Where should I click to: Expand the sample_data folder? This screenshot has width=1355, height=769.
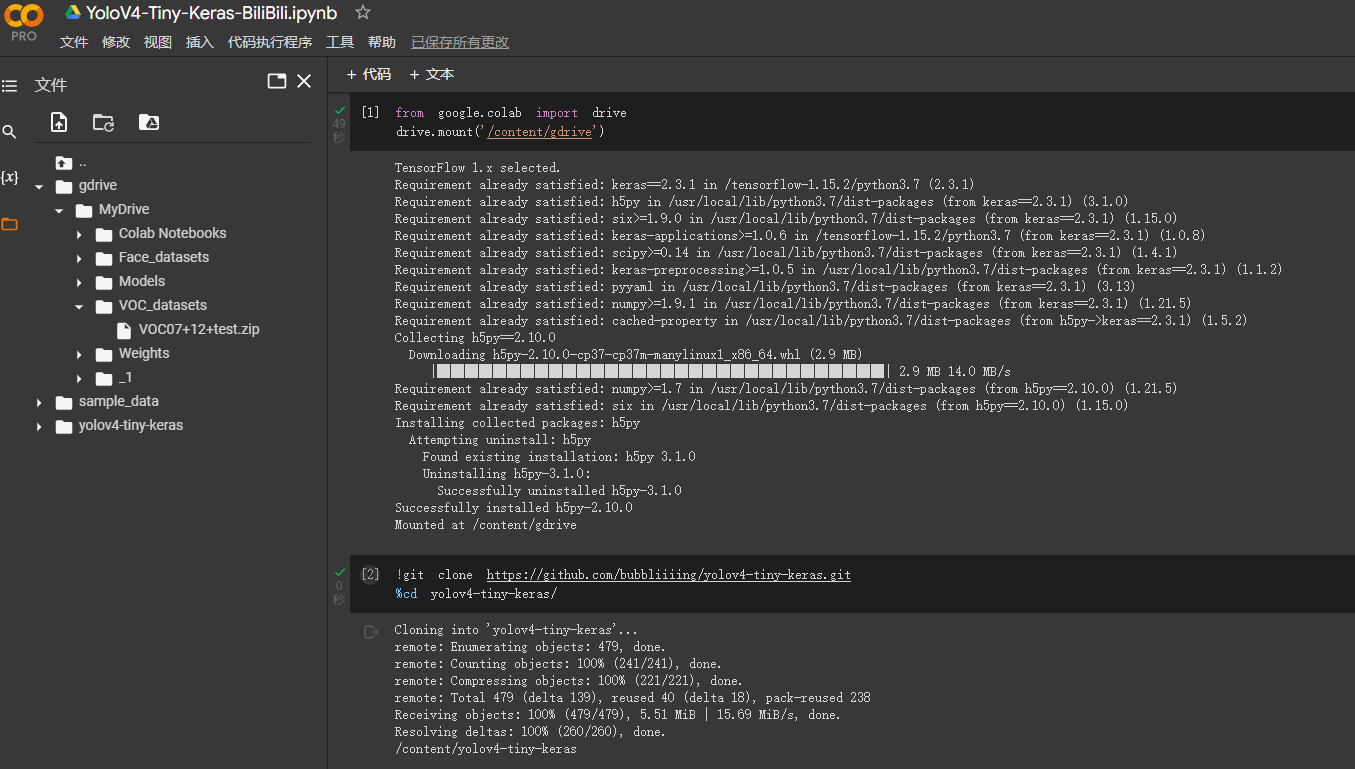click(x=38, y=401)
